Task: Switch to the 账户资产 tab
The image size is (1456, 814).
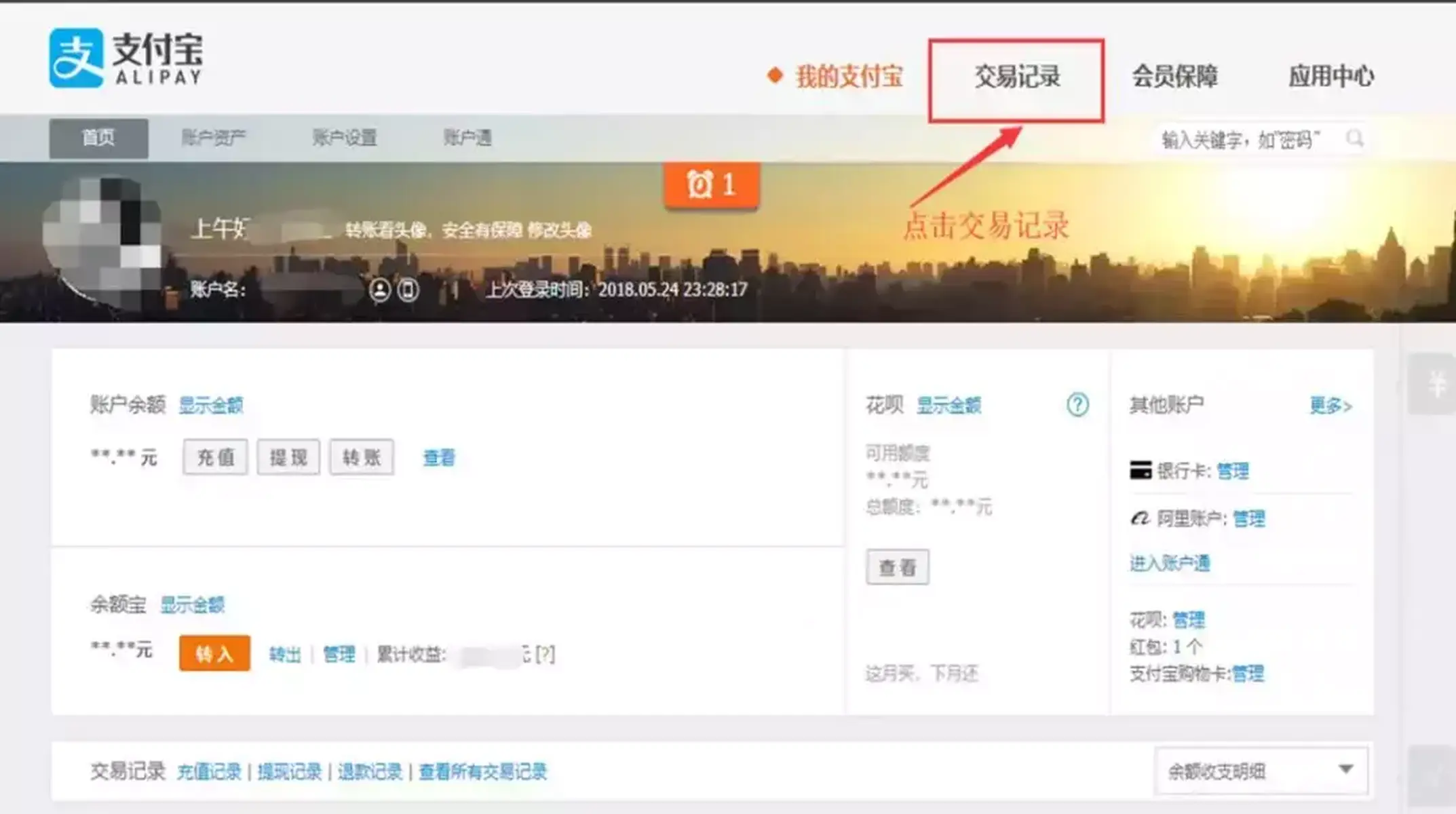Action: [214, 138]
